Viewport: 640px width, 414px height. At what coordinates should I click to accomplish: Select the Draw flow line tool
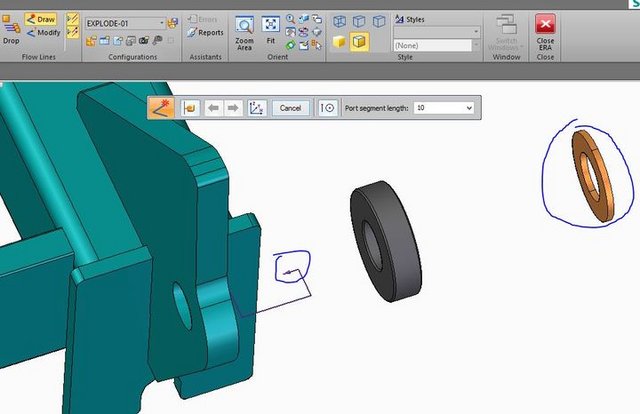(40, 19)
